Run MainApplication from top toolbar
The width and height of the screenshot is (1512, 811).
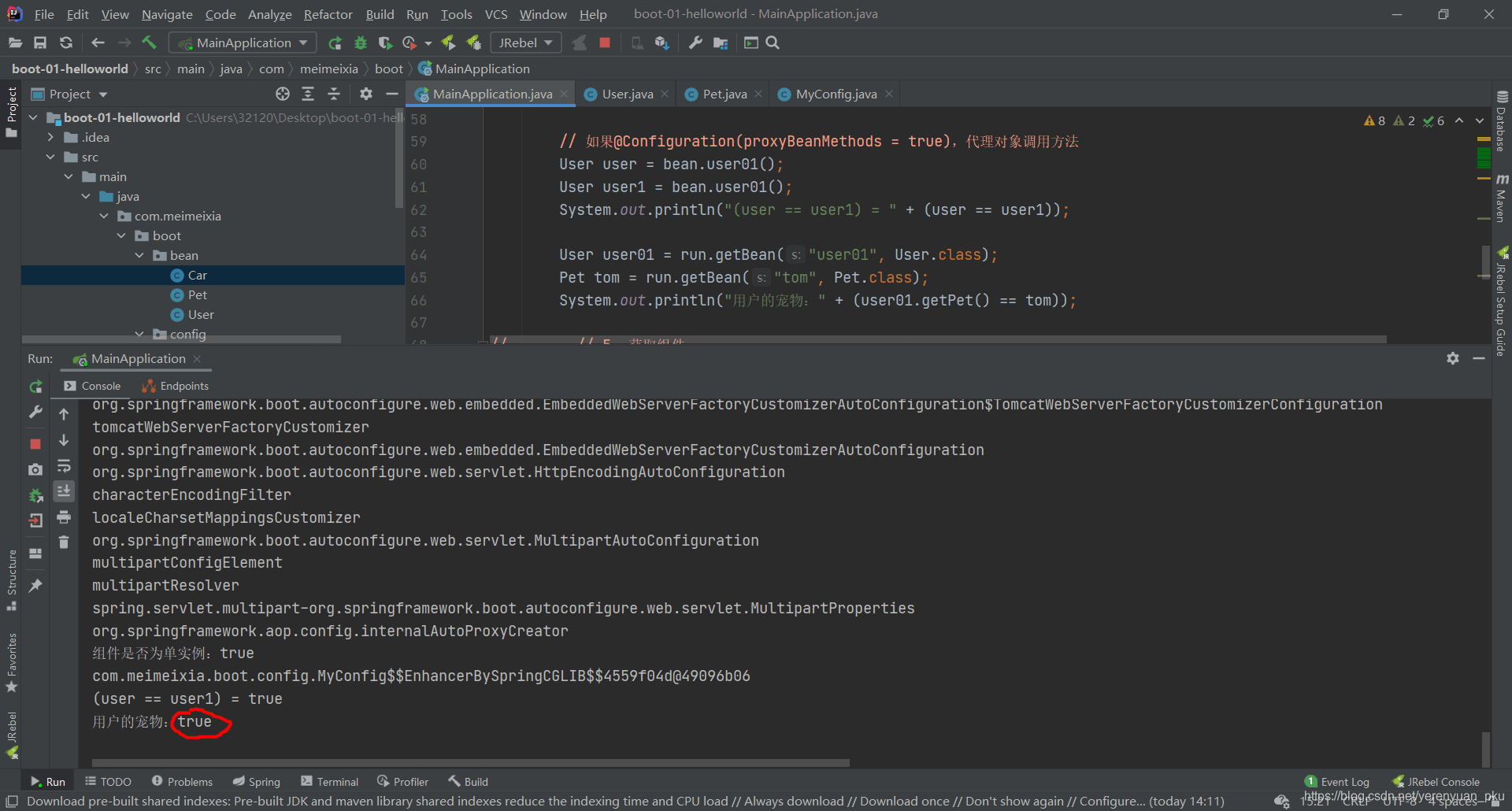click(x=335, y=43)
